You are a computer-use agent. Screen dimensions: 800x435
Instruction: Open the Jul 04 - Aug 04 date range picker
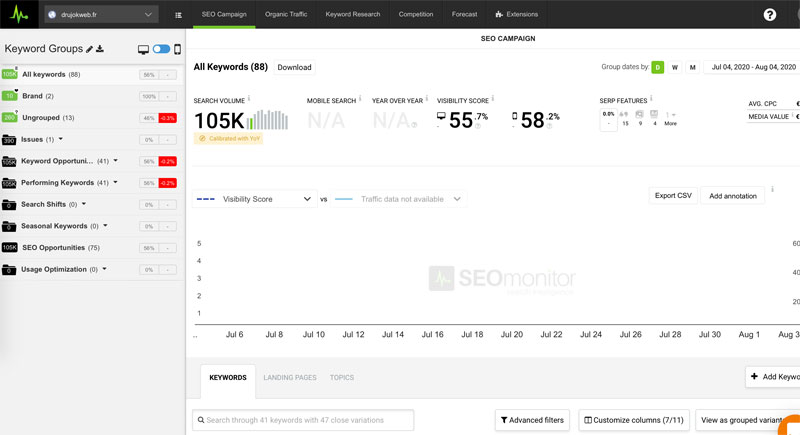coord(753,67)
